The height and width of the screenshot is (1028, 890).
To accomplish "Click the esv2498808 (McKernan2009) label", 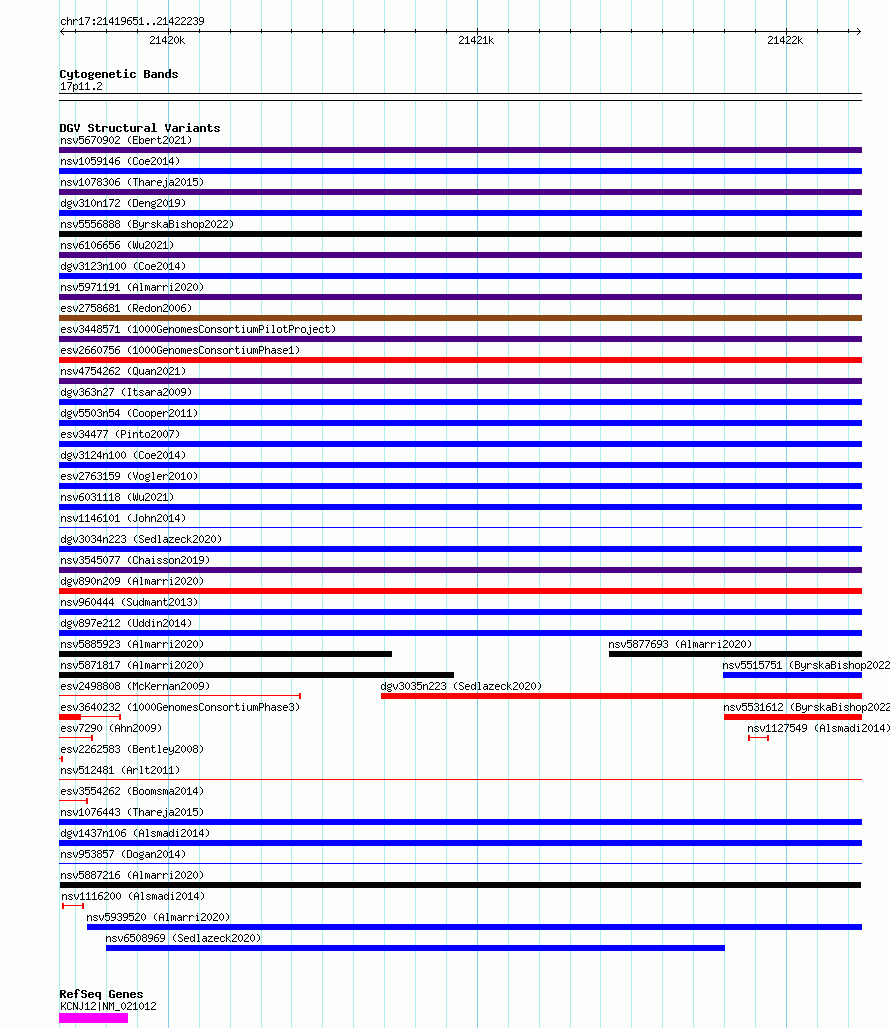I will (x=135, y=686).
